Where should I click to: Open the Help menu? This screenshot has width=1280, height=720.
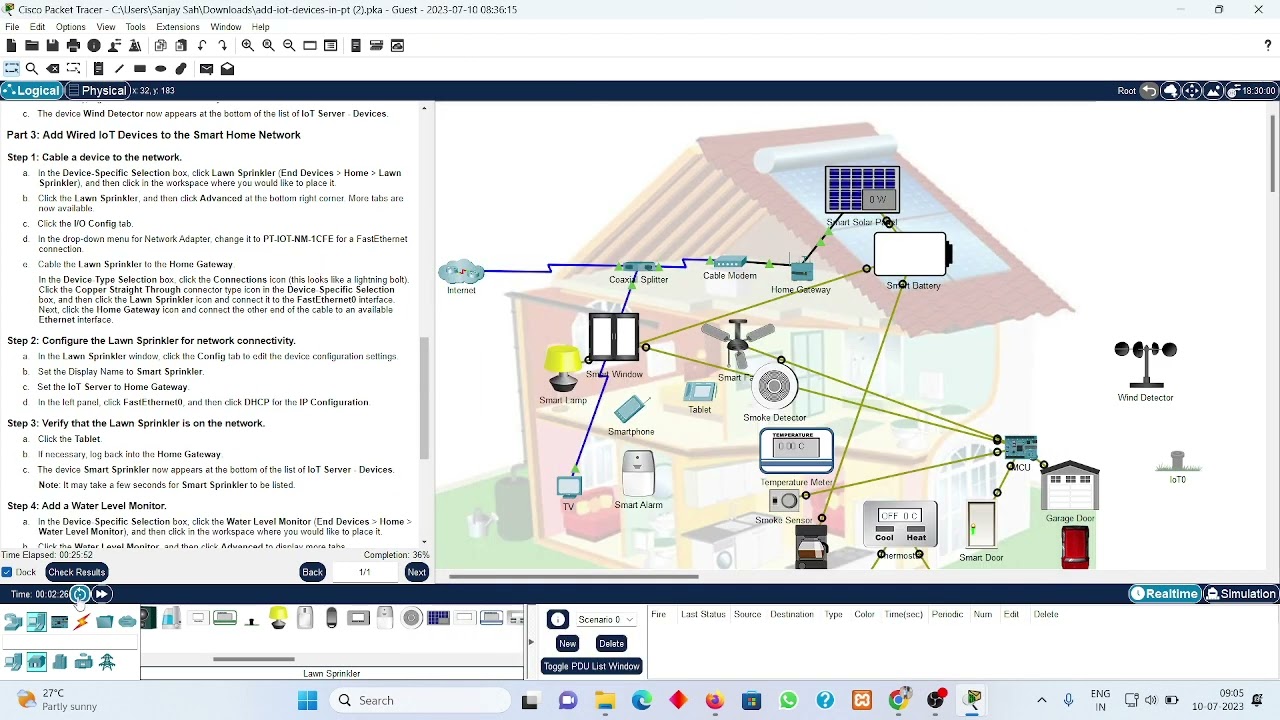tap(261, 27)
